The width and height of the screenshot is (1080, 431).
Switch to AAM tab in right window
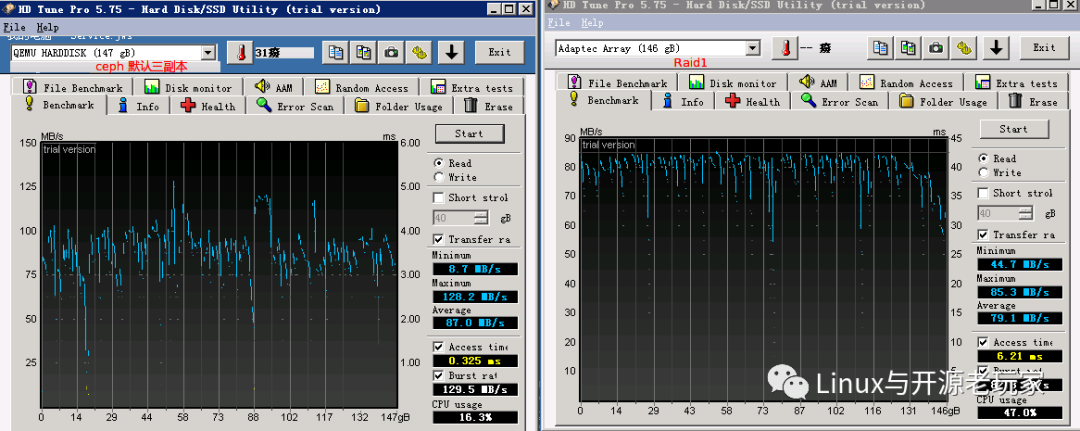click(819, 83)
